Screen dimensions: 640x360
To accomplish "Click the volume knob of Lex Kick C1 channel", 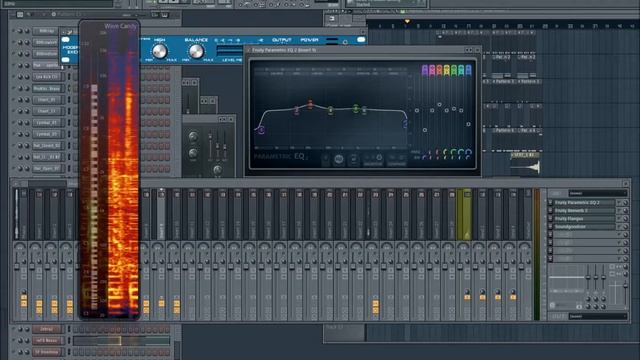I will click(x=27, y=77).
